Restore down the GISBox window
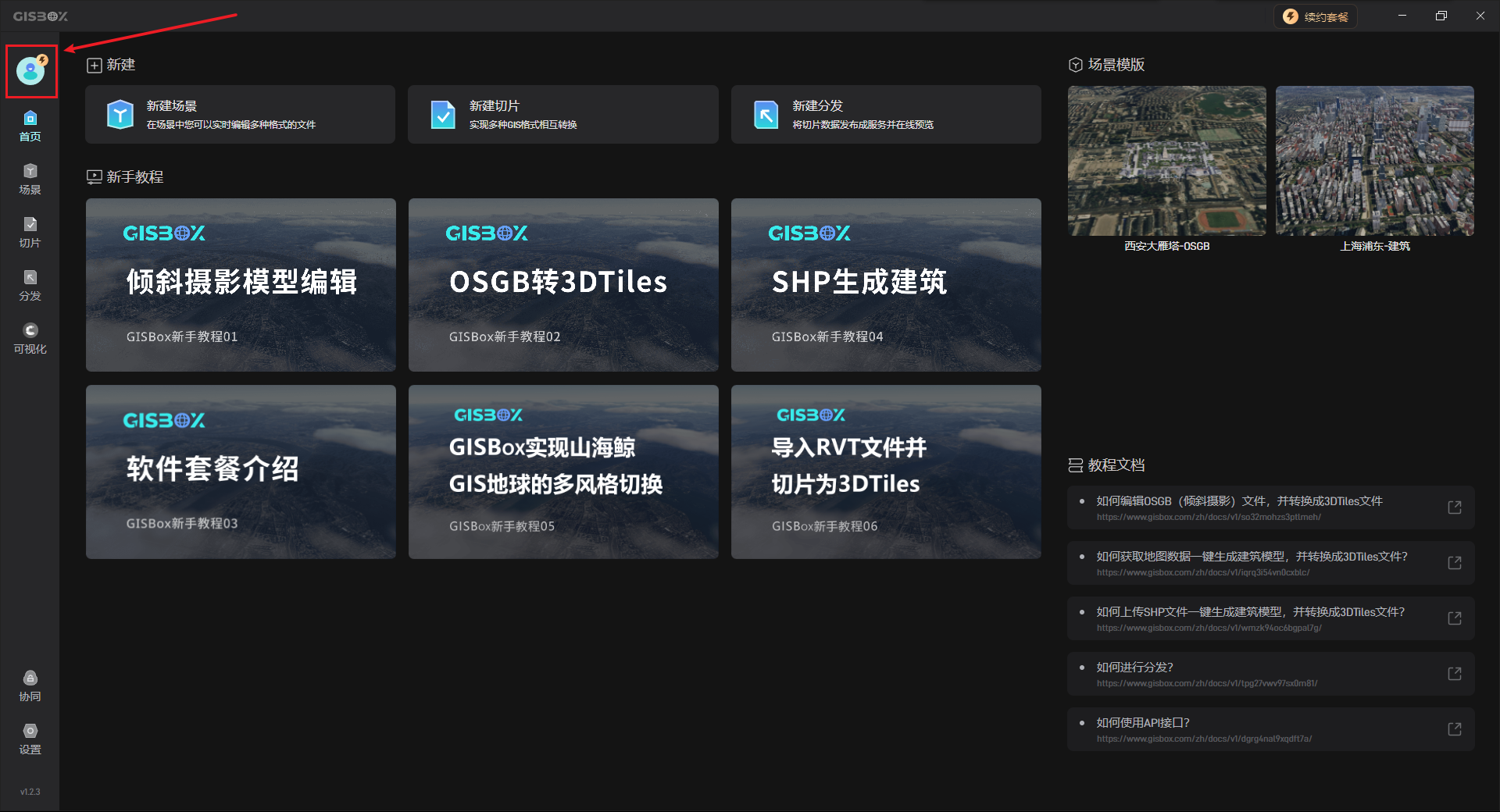 pyautogui.click(x=1441, y=16)
